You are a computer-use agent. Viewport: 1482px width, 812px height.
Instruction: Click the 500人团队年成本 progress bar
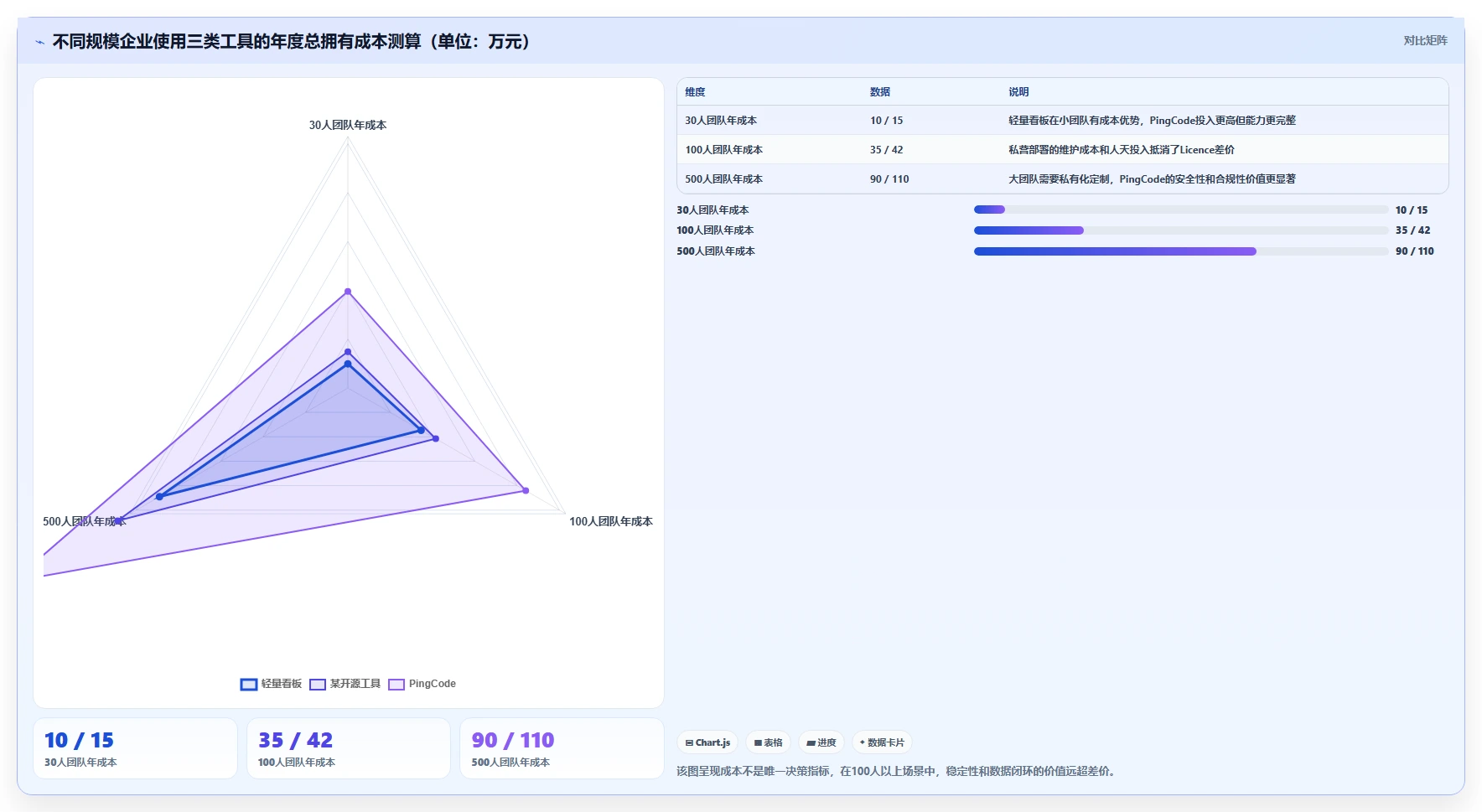pyautogui.click(x=1181, y=251)
